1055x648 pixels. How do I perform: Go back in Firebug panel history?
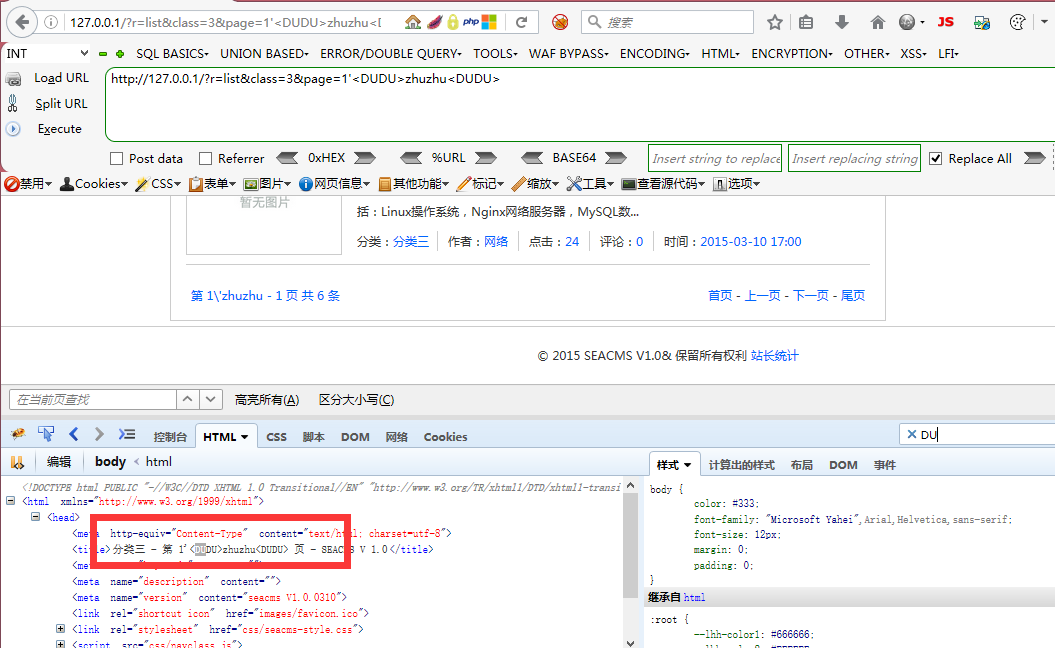click(x=73, y=435)
